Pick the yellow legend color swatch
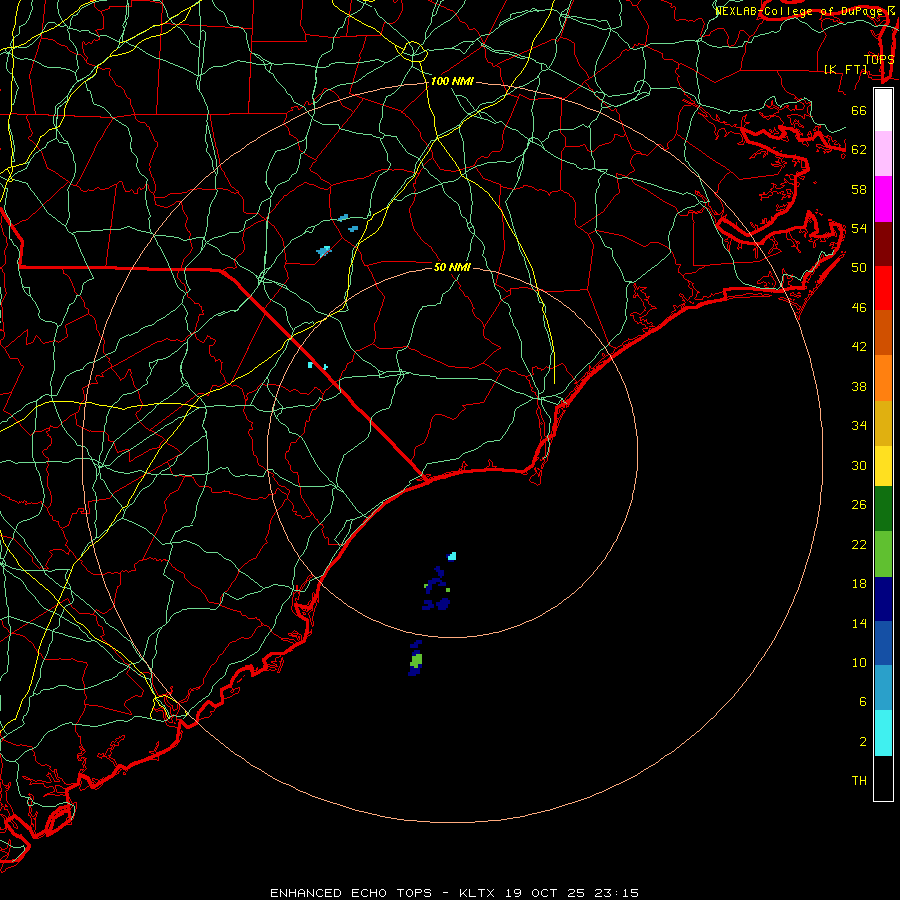Image resolution: width=900 pixels, height=900 pixels. [x=883, y=465]
